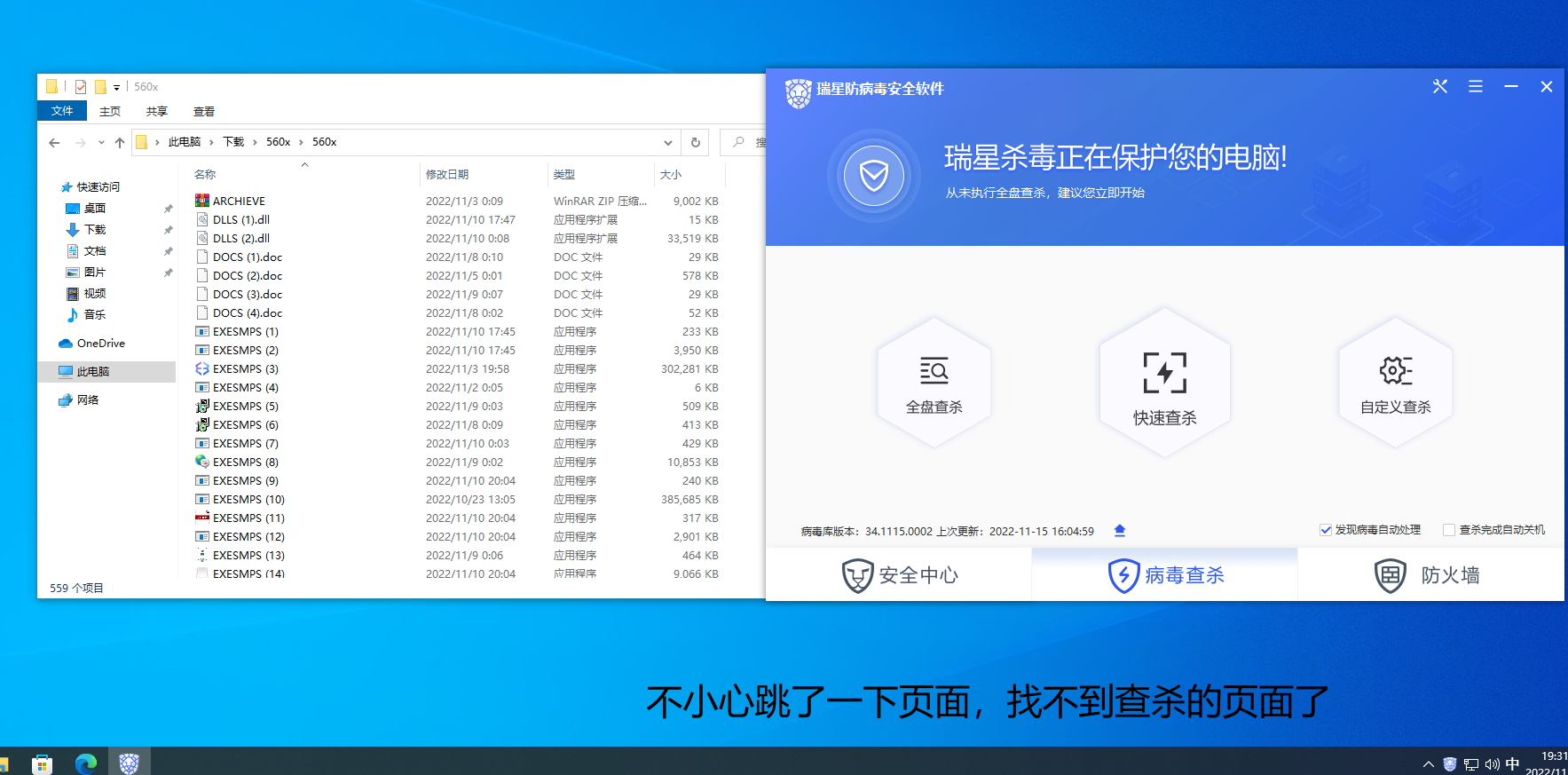The image size is (1568, 775).
Task: Select the DOCS (1).doc file icon
Action: pos(202,257)
